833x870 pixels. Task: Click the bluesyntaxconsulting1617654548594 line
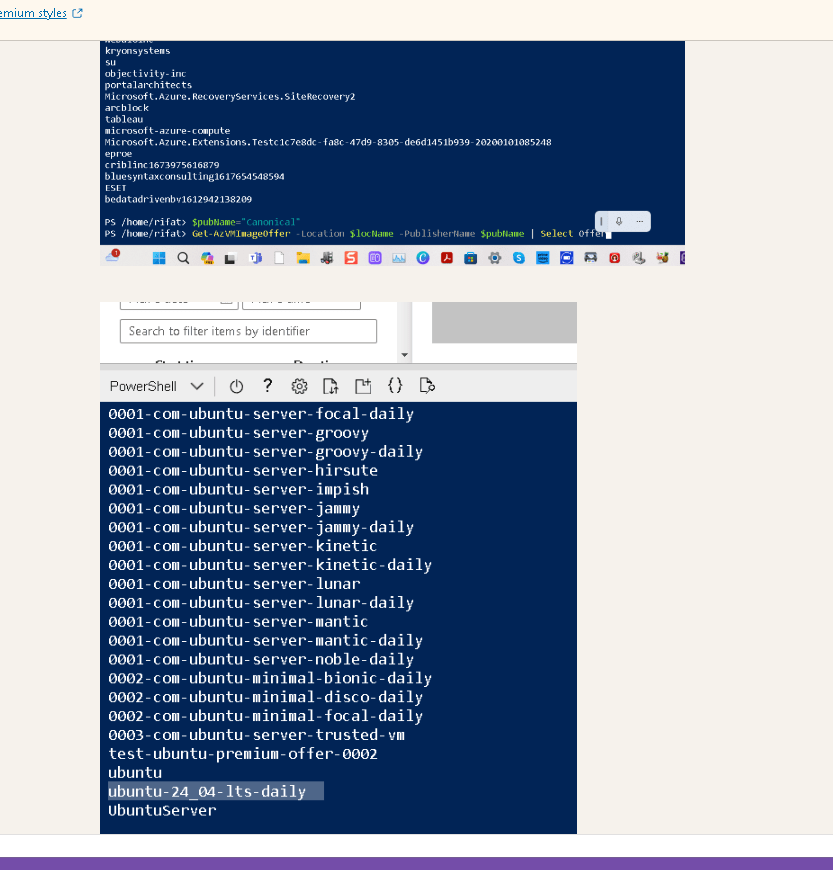194,176
